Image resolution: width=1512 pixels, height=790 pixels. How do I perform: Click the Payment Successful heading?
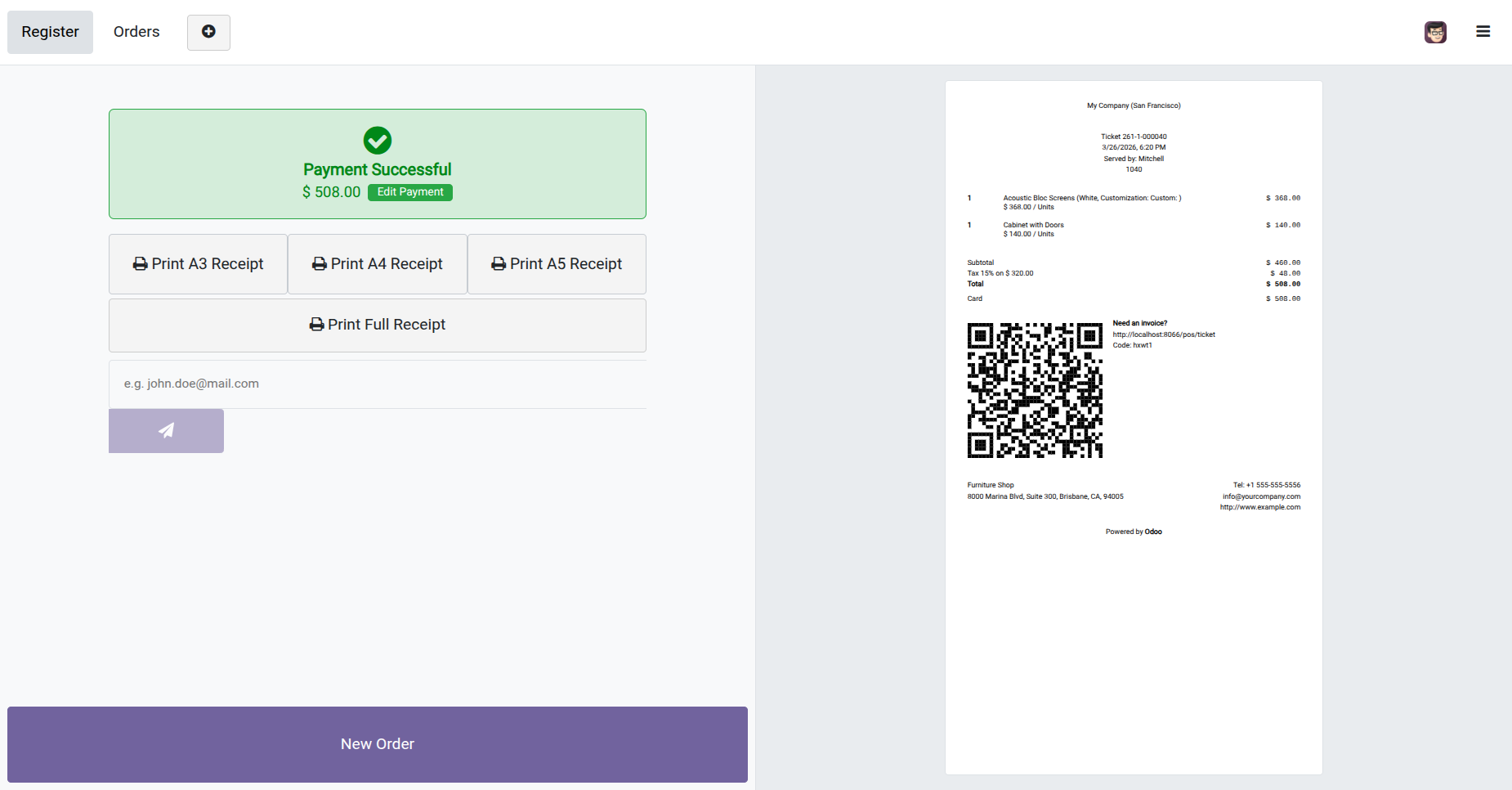pos(378,169)
